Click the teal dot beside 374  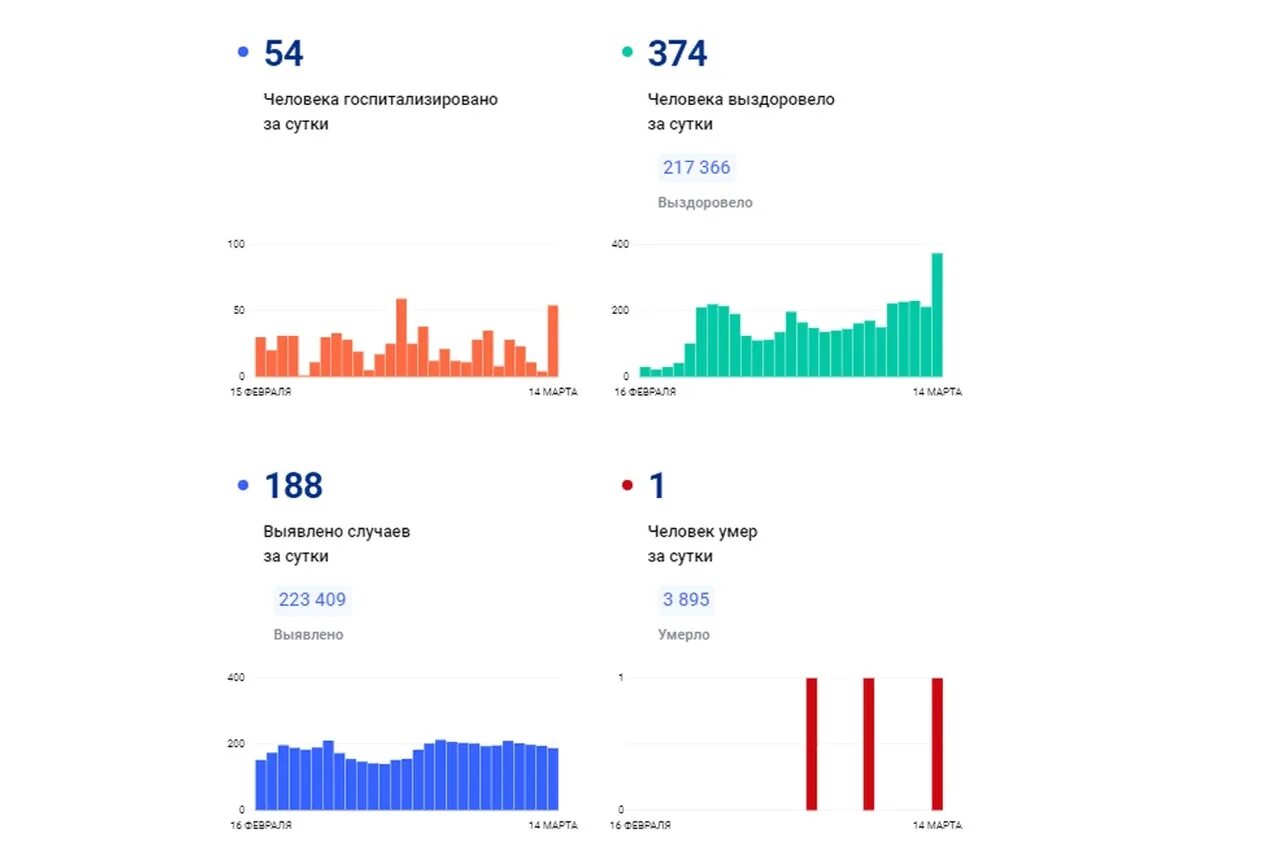click(627, 52)
